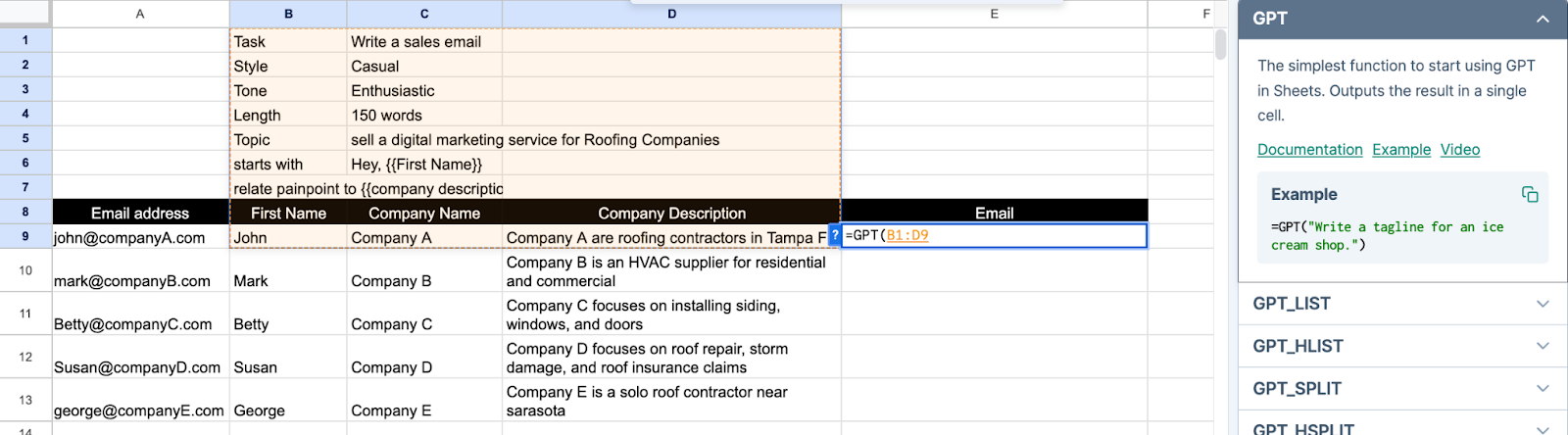Click the Company D roof repair description cell
Viewport: 1568px width, 435px height.
[x=671, y=357]
